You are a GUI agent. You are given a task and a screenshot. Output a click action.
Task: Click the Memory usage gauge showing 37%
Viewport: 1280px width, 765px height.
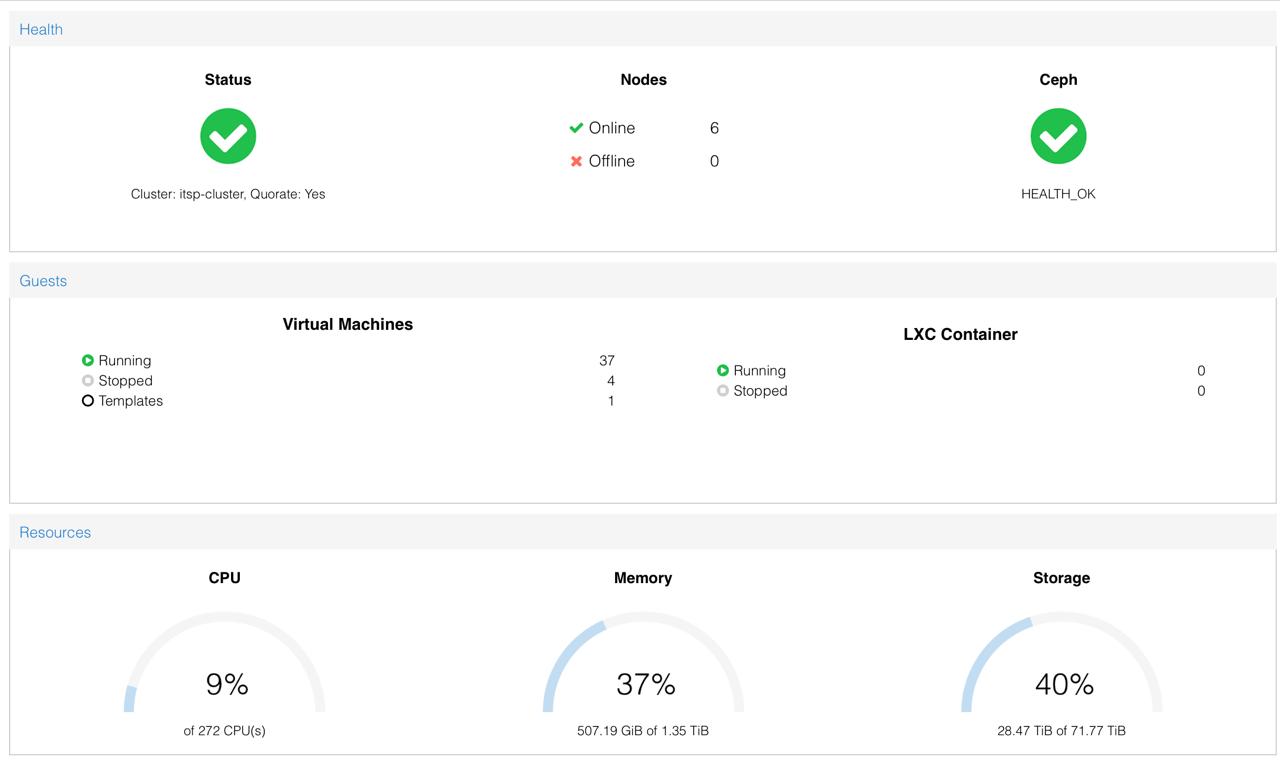pos(643,662)
